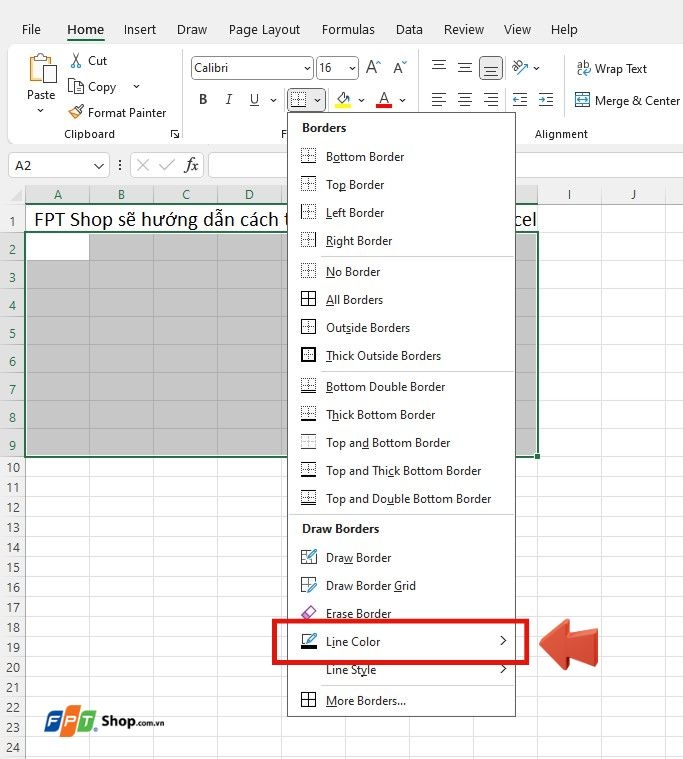Choose Bottom Double Border
Viewport: 683px width, 759px height.
401,387
